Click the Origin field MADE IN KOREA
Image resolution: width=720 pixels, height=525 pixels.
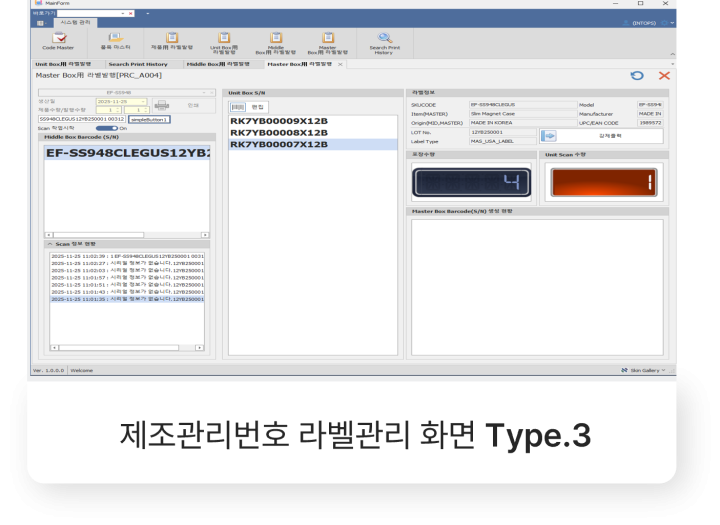(x=523, y=123)
